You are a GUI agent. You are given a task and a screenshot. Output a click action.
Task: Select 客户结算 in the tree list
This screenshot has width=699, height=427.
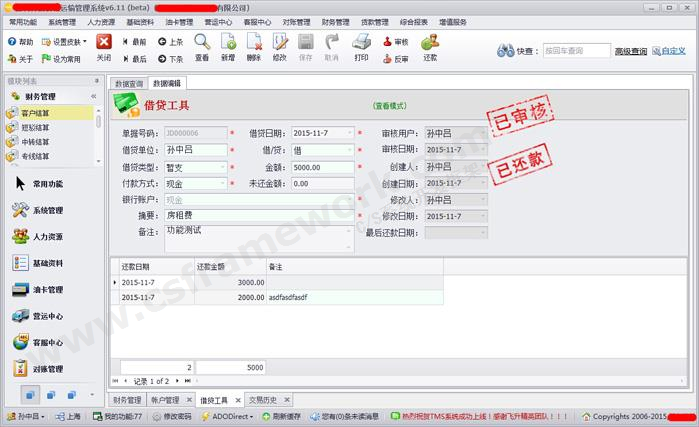pyautogui.click(x=36, y=114)
